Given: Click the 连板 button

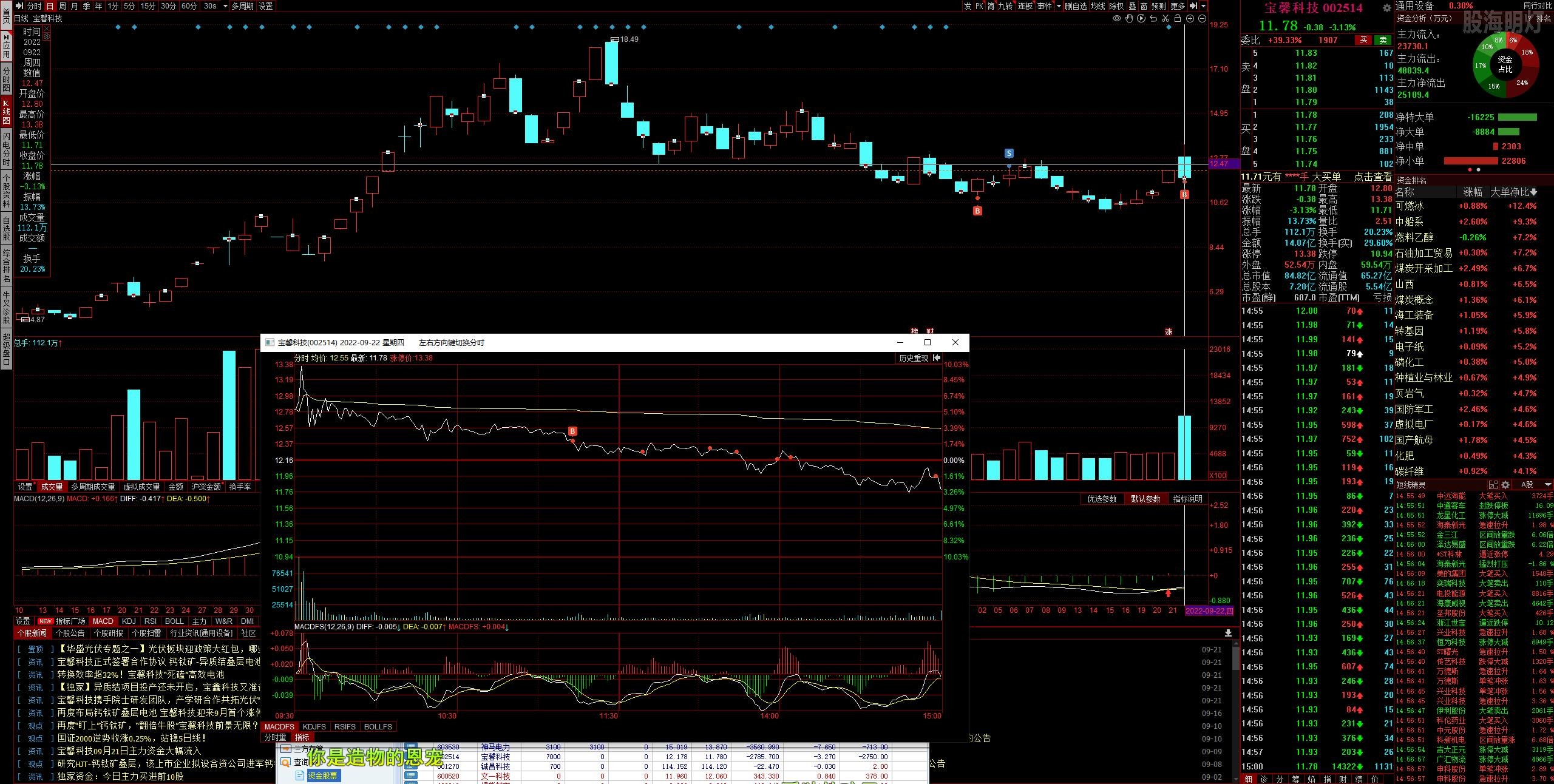Looking at the screenshot, I should tap(1025, 6).
